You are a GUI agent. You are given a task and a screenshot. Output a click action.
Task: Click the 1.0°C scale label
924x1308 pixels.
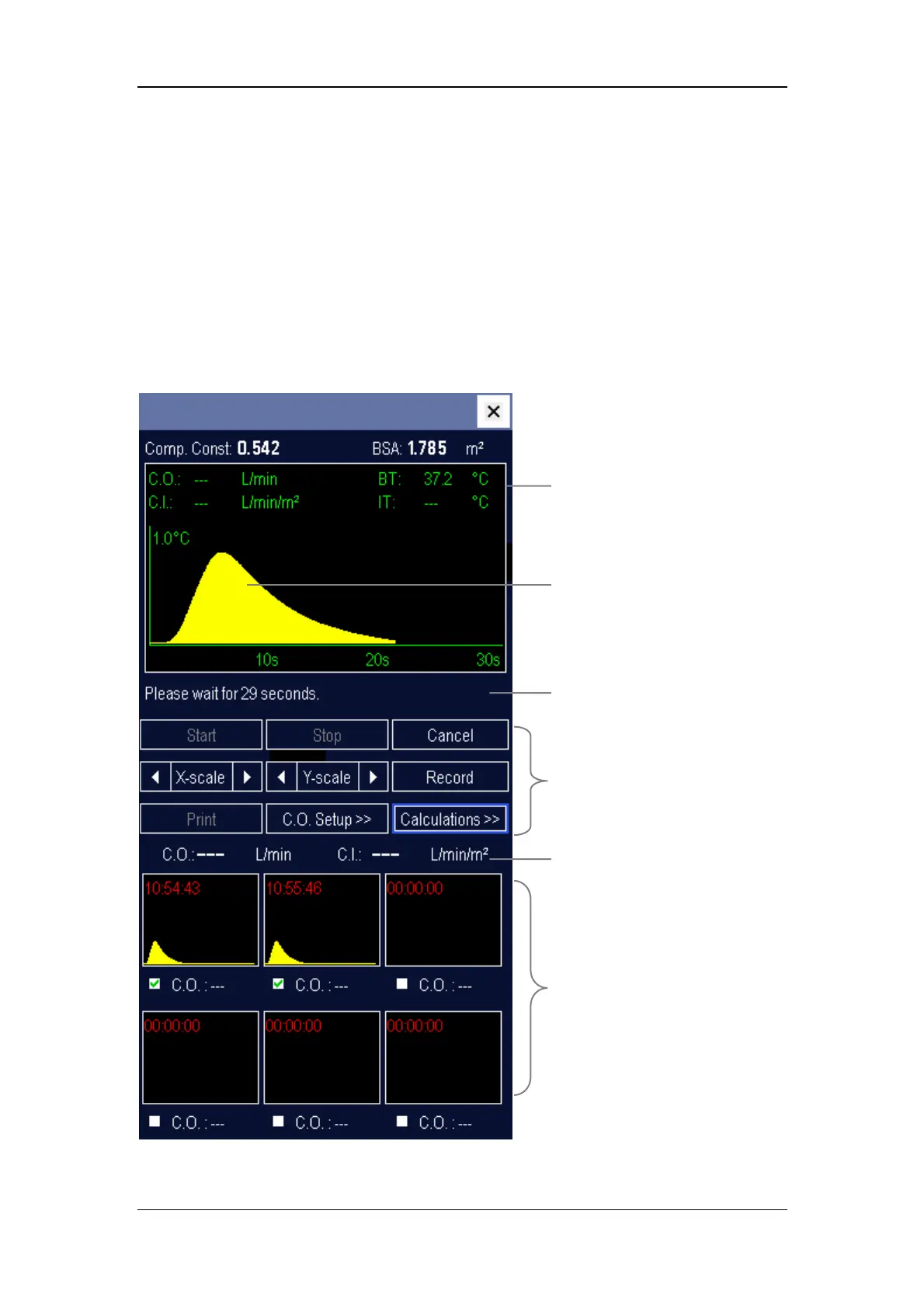171,538
